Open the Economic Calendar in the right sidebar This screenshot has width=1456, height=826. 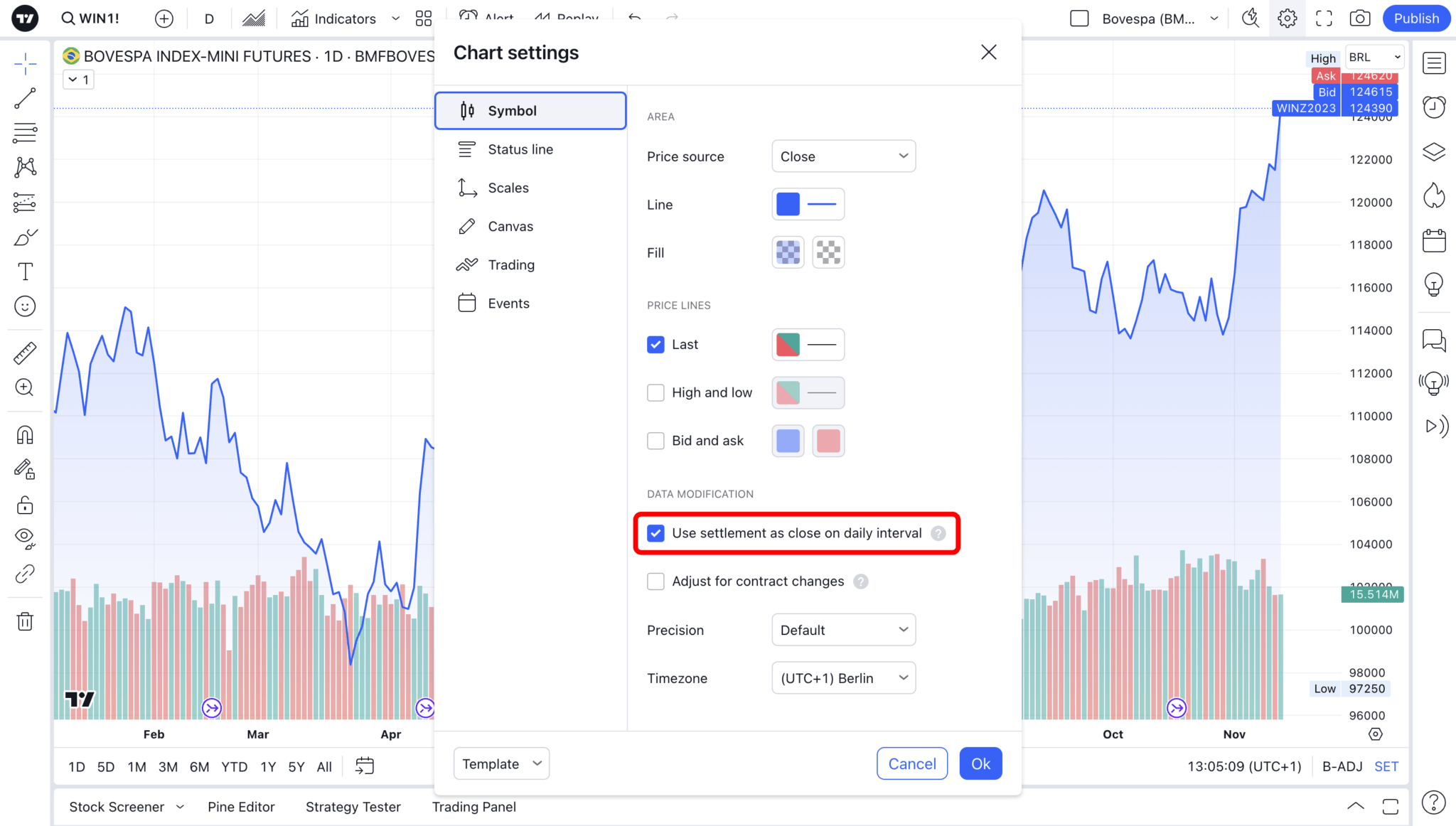click(1435, 240)
